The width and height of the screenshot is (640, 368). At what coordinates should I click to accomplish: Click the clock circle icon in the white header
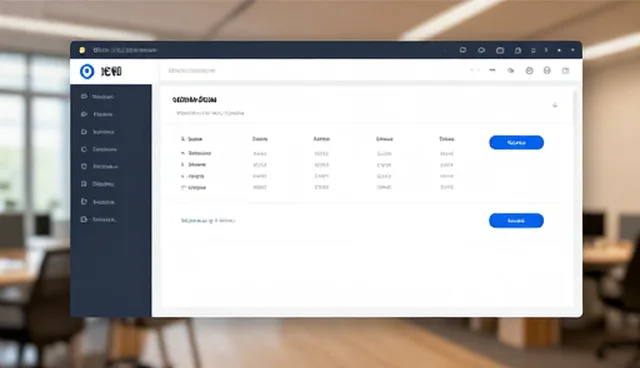point(529,71)
